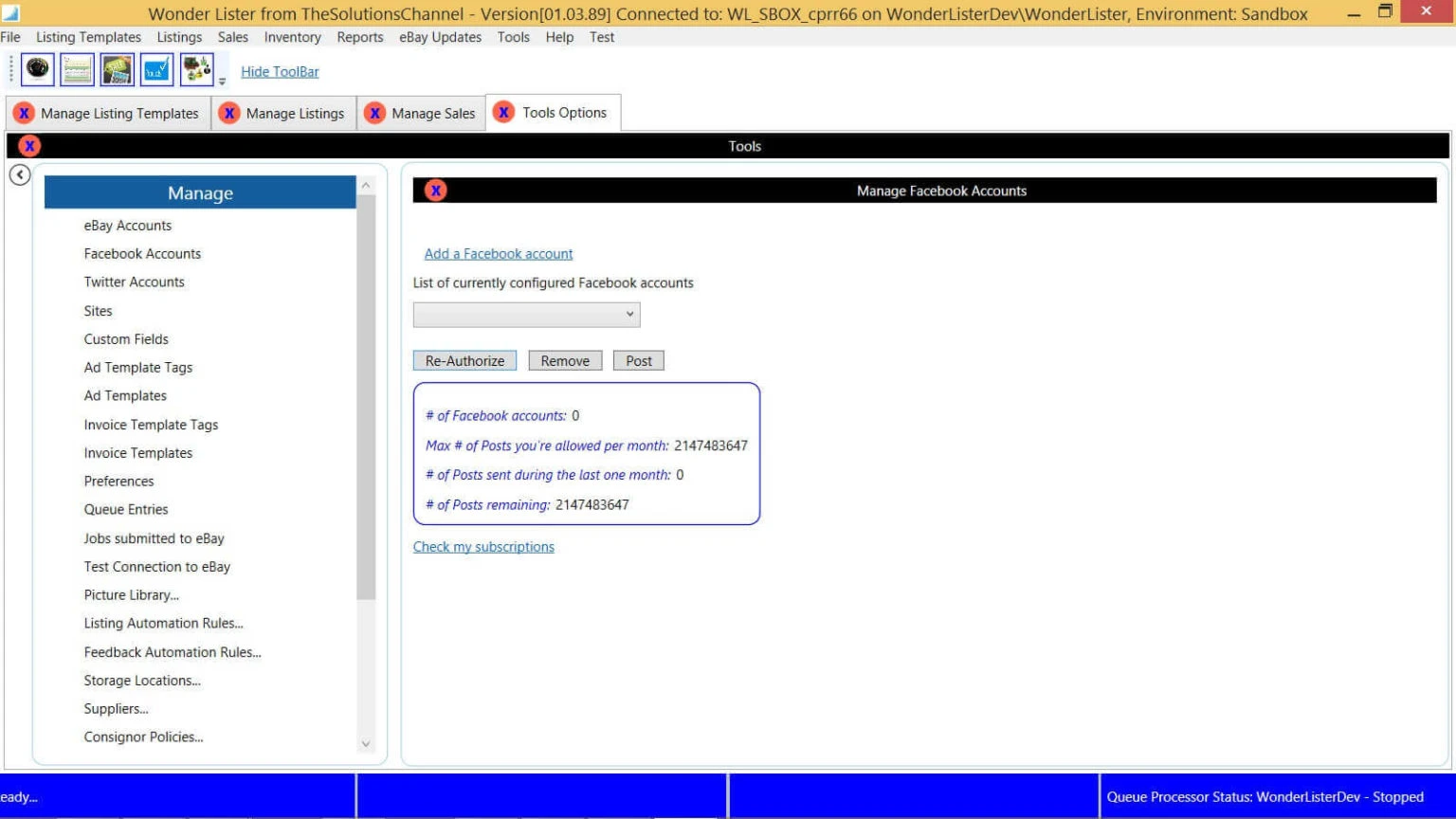The image size is (1456, 819).
Task: Switch to the Manage Sales tab
Action: point(433,114)
